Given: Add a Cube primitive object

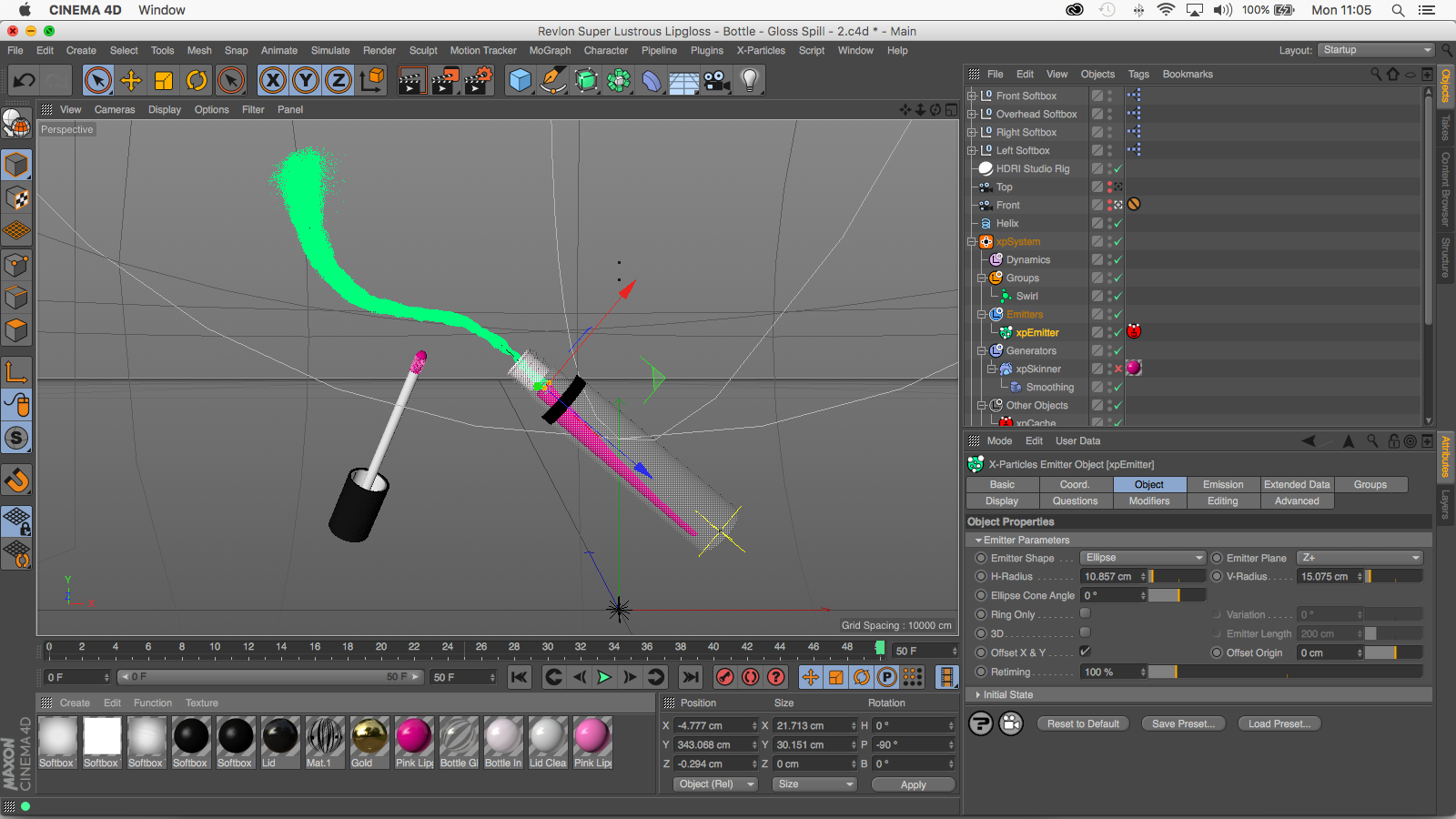Looking at the screenshot, I should [521, 81].
